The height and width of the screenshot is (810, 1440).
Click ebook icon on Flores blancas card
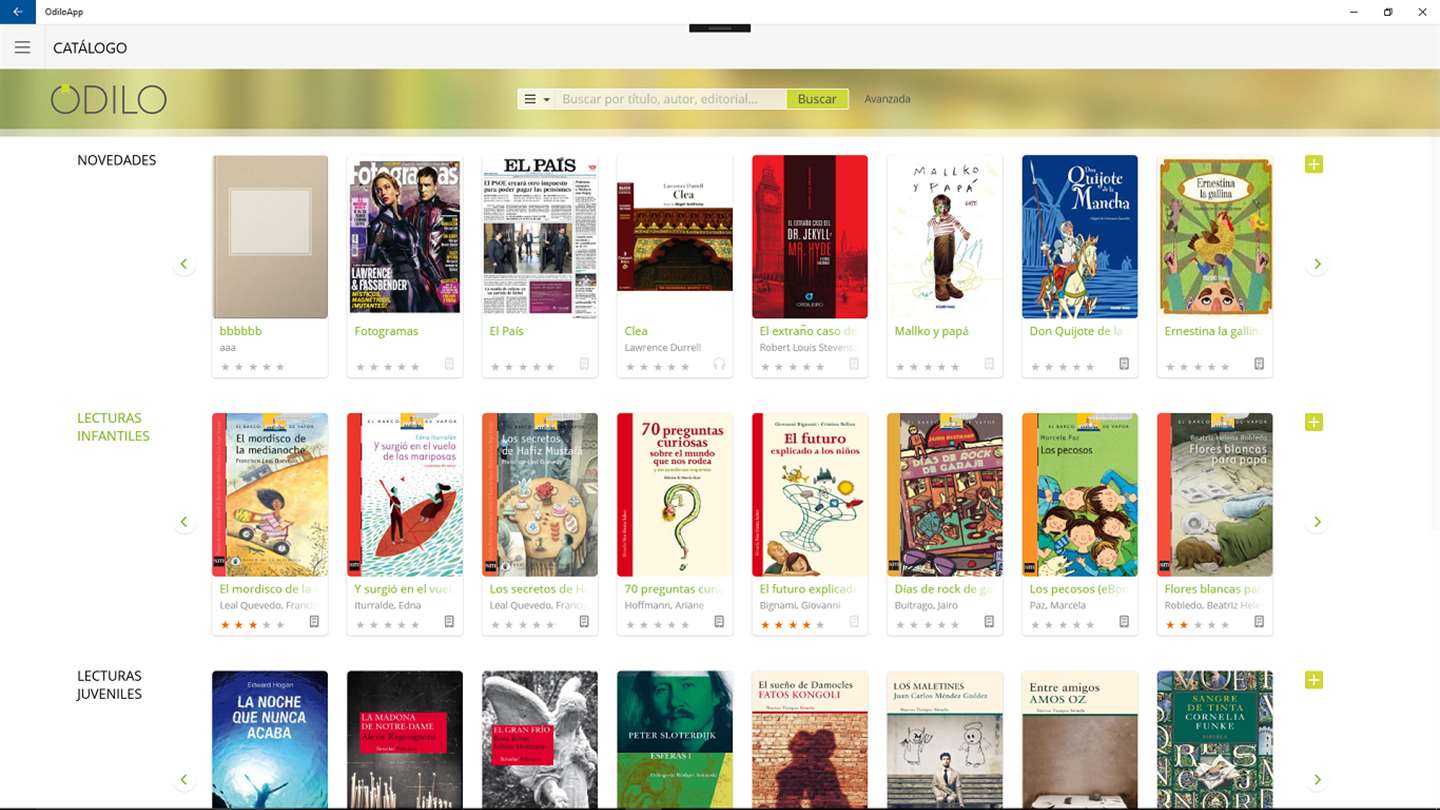pos(1259,622)
